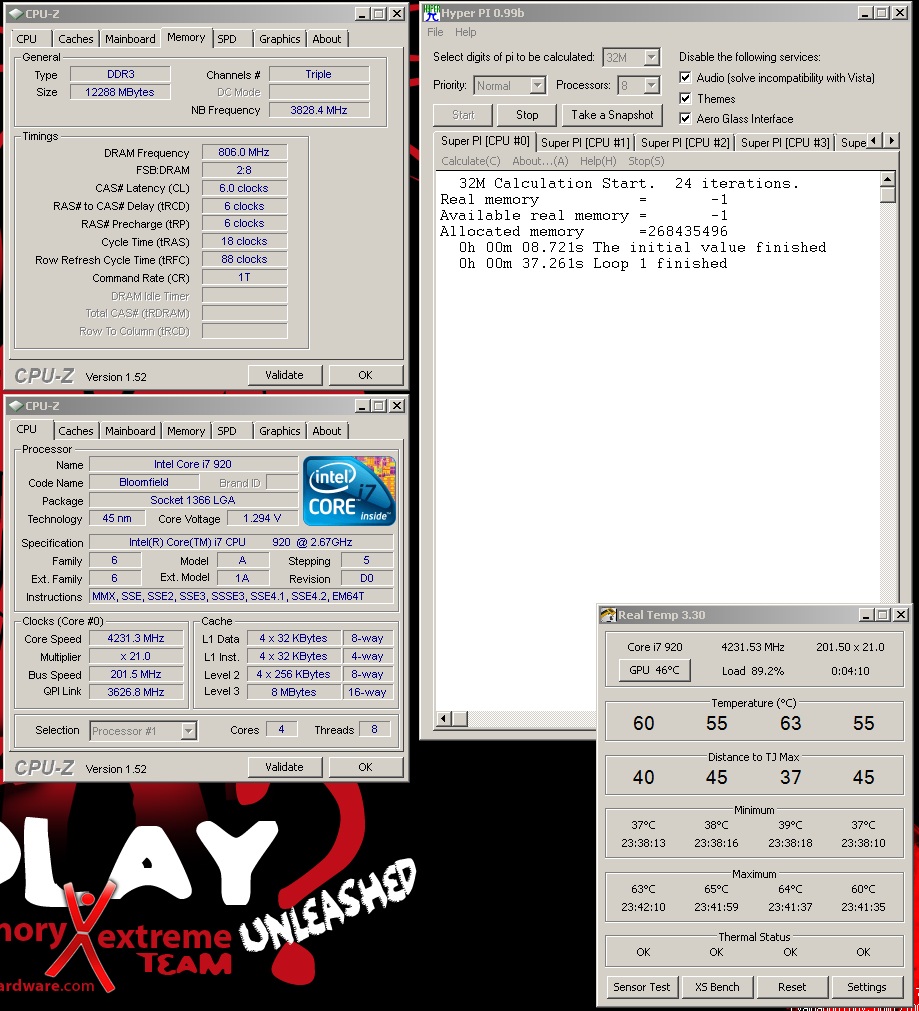Click the Hyper PI vertical scrollbar thumb

888,195
